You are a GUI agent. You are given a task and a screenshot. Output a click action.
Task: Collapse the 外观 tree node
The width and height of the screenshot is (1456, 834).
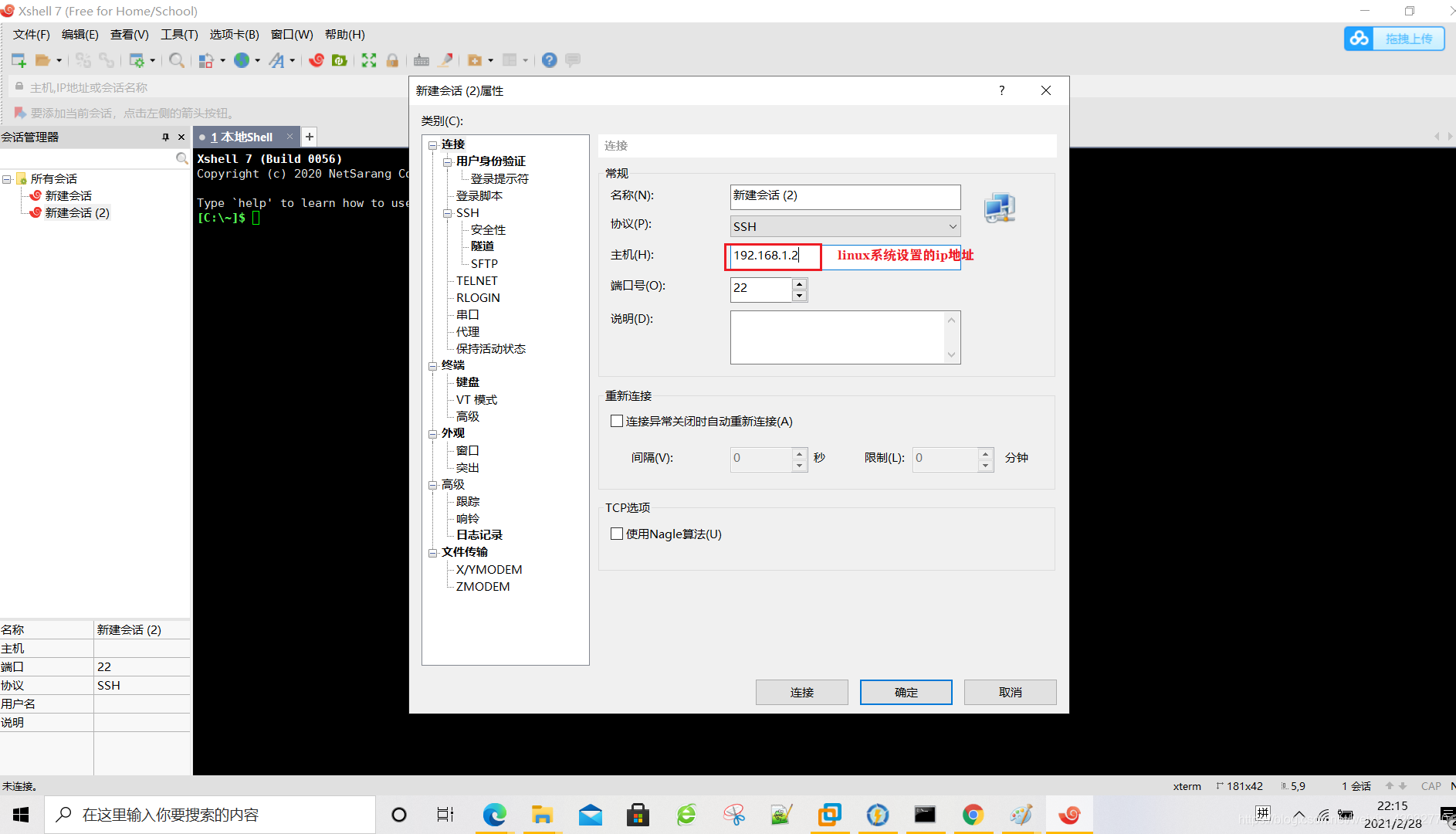(x=433, y=433)
